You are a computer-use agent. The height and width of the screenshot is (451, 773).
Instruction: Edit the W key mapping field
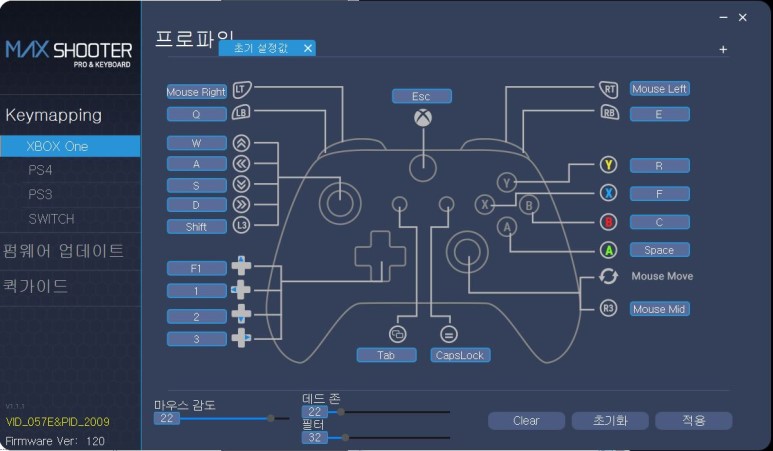196,143
